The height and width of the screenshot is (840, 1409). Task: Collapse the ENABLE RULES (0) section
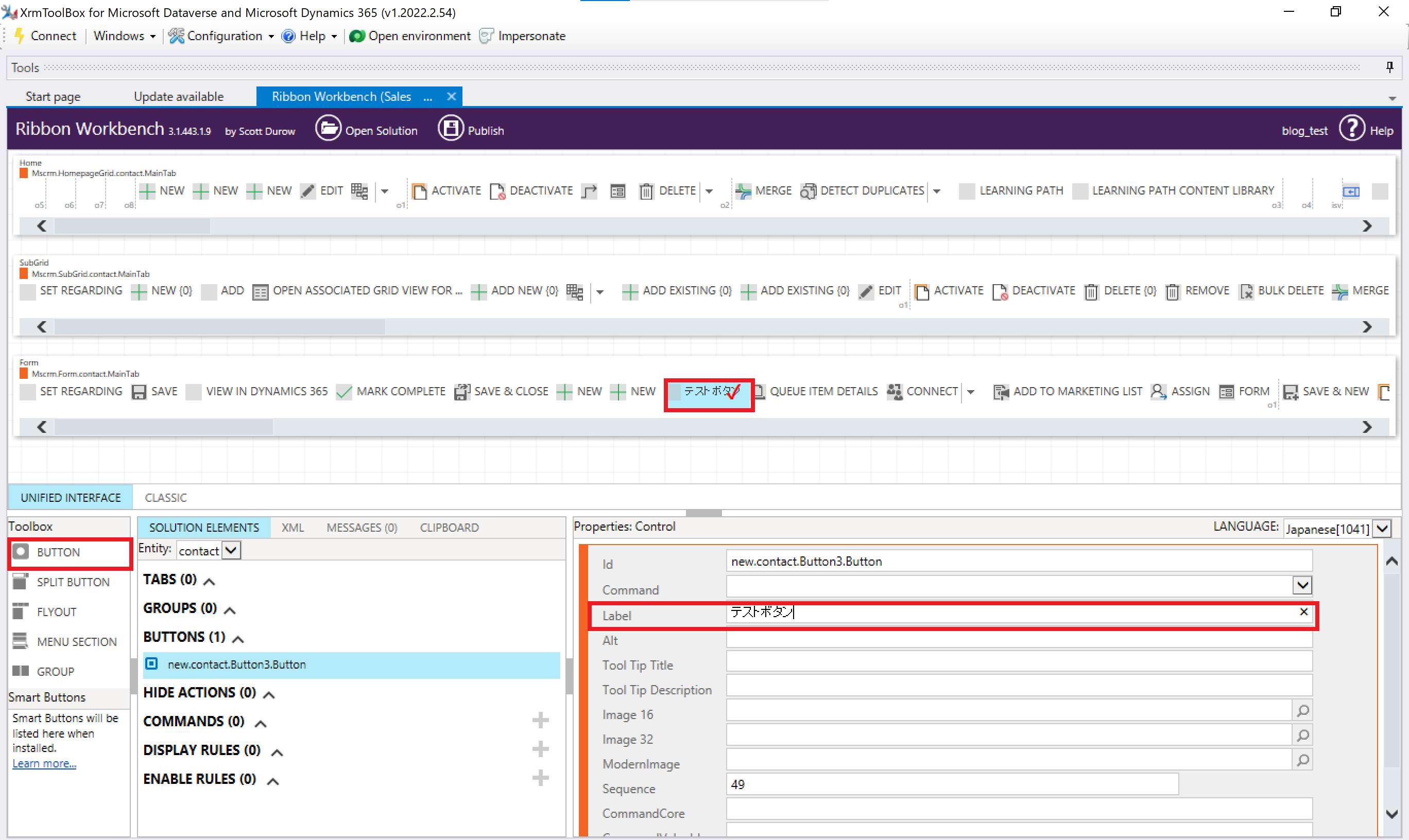point(273,782)
